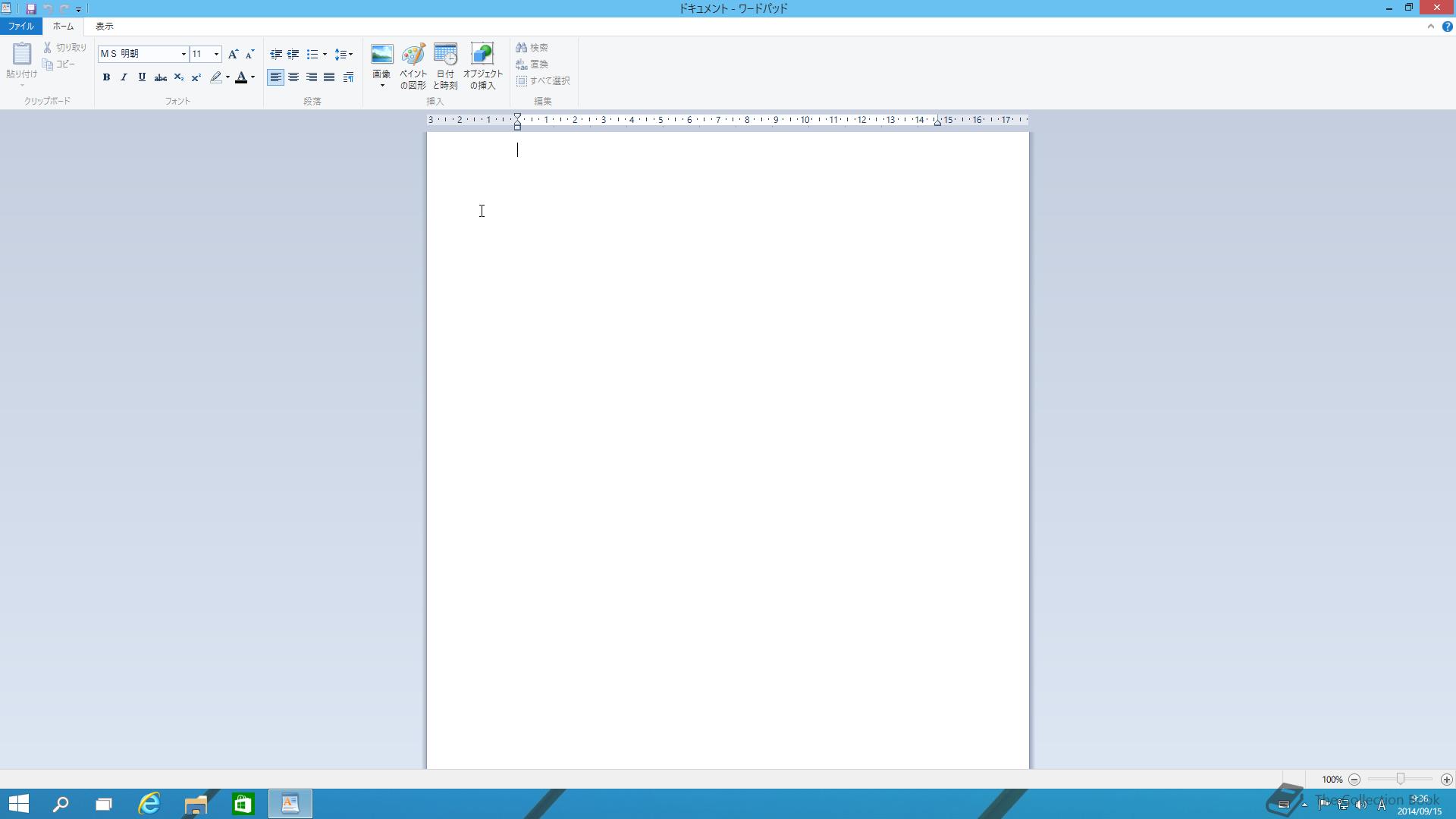The height and width of the screenshot is (819, 1456).
Task: Open the taskbar Search magnifier
Action: coord(61,804)
